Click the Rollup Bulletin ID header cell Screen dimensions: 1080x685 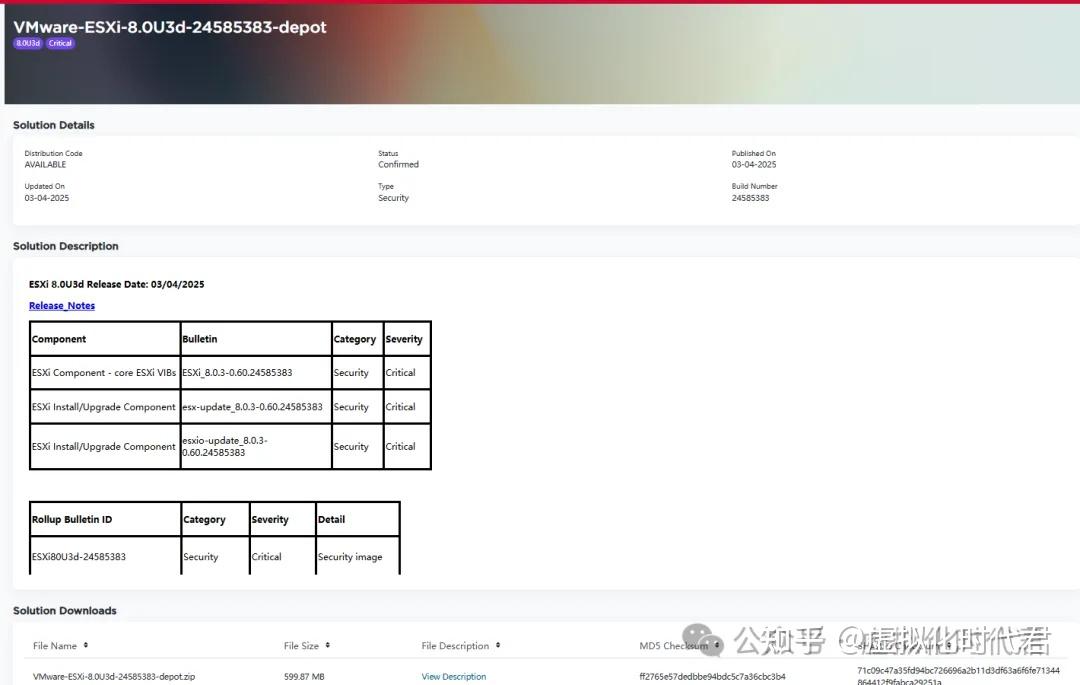click(105, 519)
